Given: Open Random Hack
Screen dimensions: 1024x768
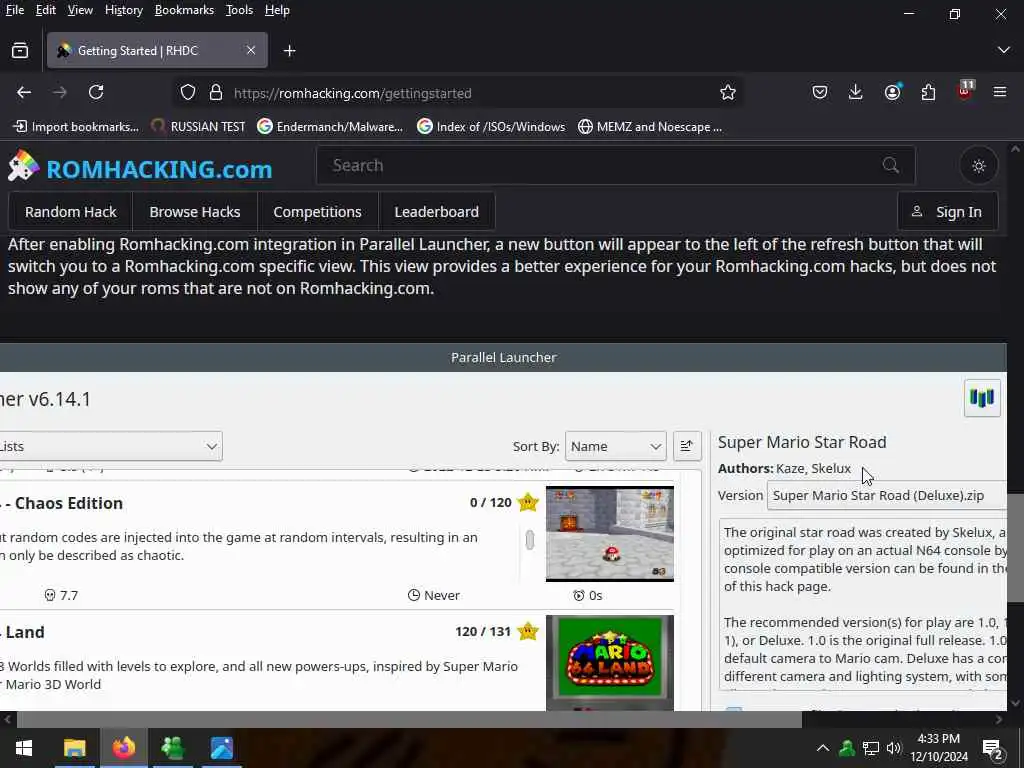Looking at the screenshot, I should click(71, 212).
